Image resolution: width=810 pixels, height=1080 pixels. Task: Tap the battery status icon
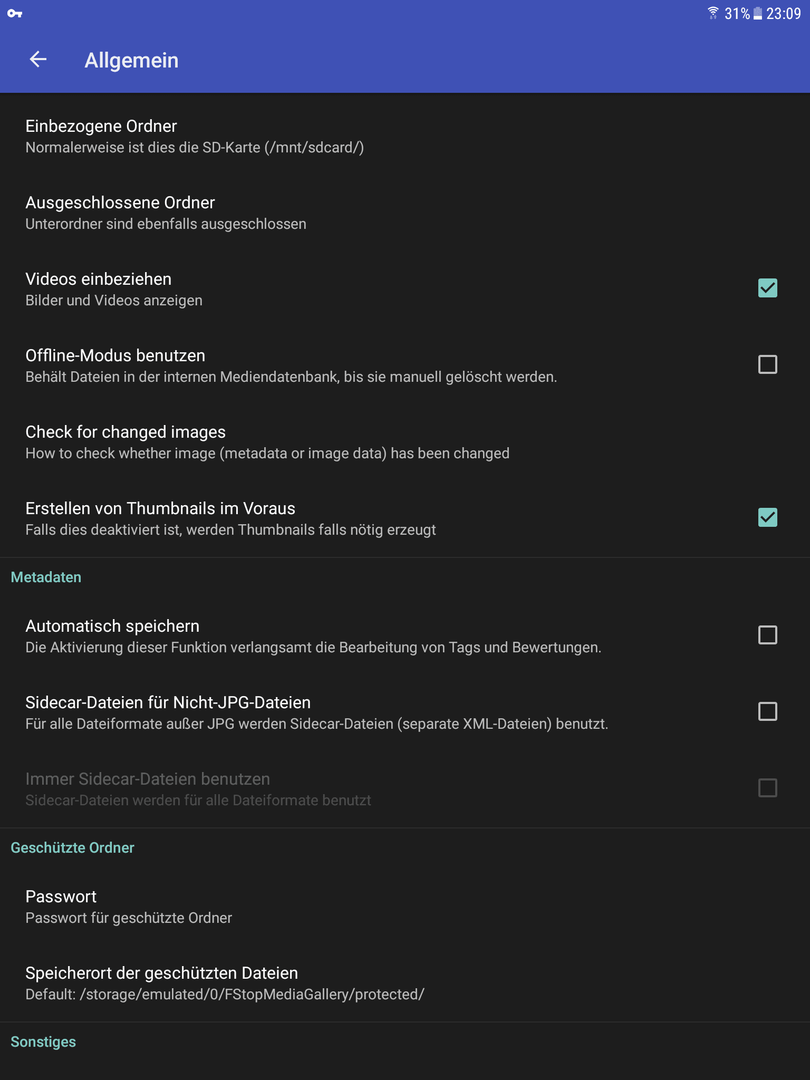click(x=758, y=13)
